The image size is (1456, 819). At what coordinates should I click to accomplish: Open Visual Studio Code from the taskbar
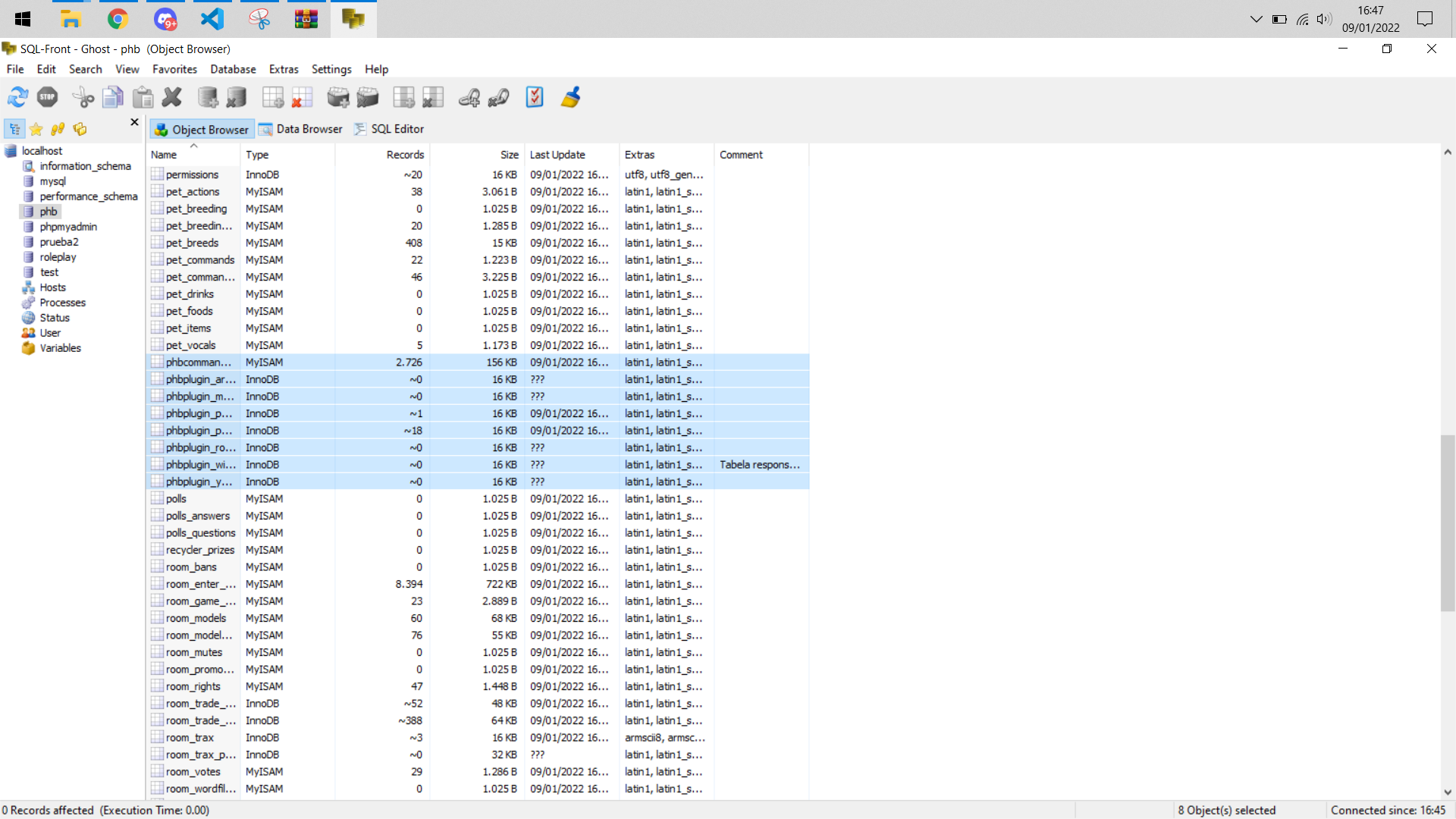click(x=212, y=19)
